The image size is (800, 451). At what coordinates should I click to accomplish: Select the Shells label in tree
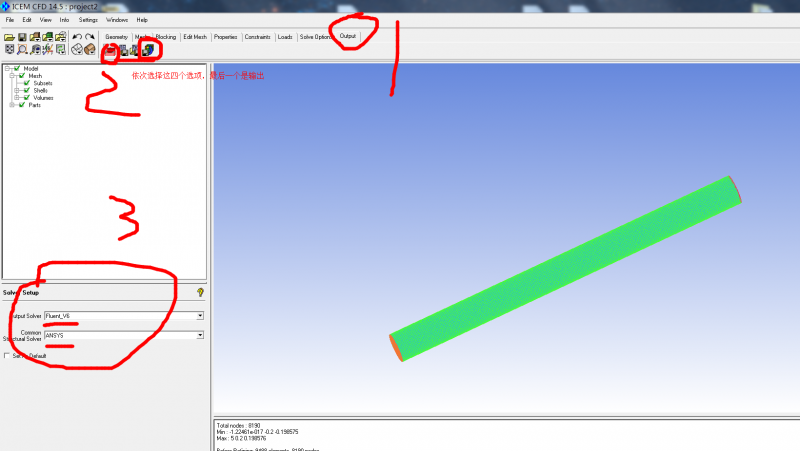point(40,90)
